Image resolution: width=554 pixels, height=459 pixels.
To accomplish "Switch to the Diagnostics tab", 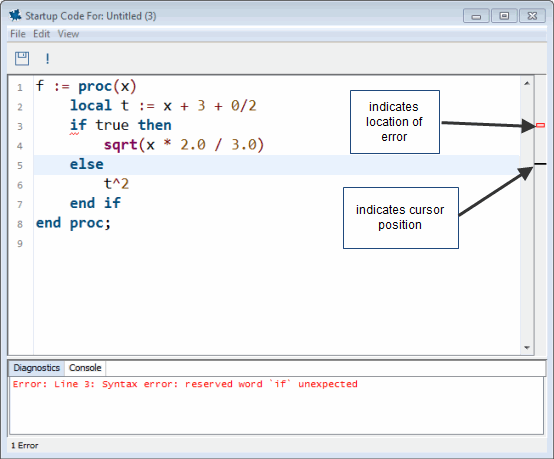I will 36,368.
